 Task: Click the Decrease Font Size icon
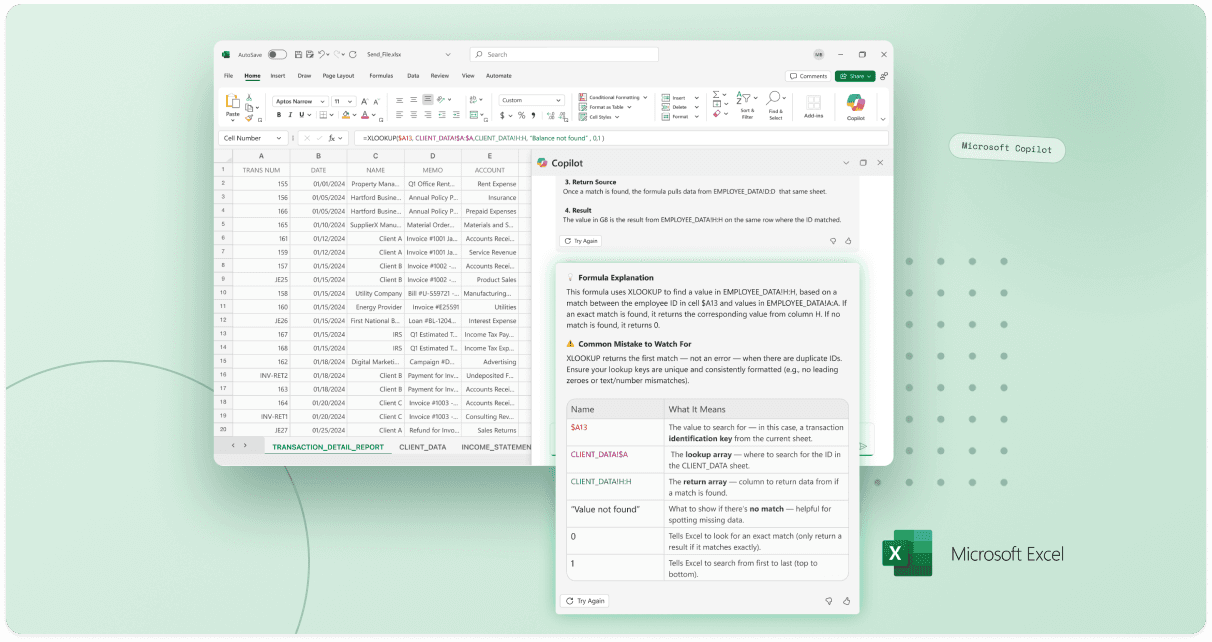376,101
